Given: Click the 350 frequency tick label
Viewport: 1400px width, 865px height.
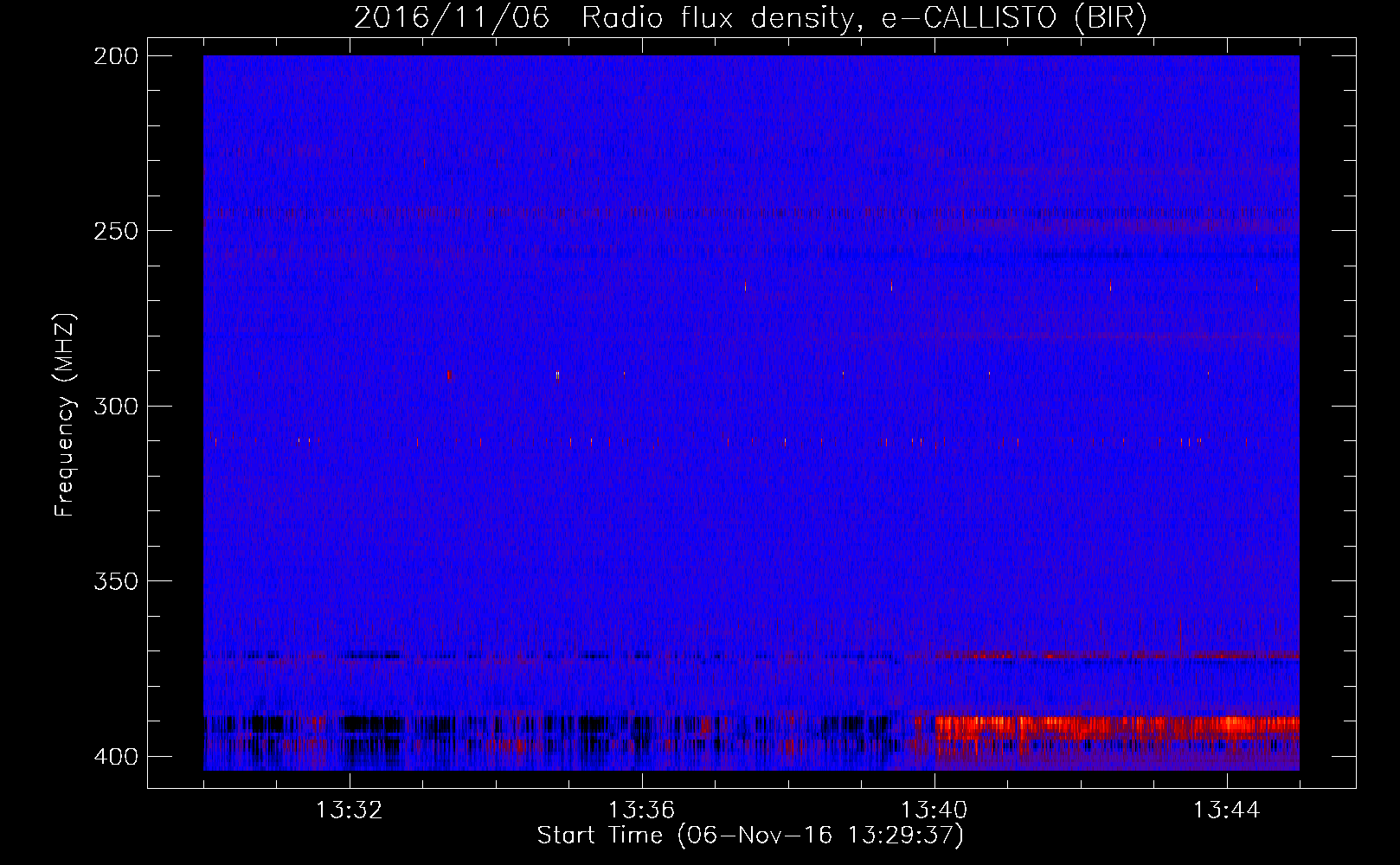Looking at the screenshot, I should (115, 581).
